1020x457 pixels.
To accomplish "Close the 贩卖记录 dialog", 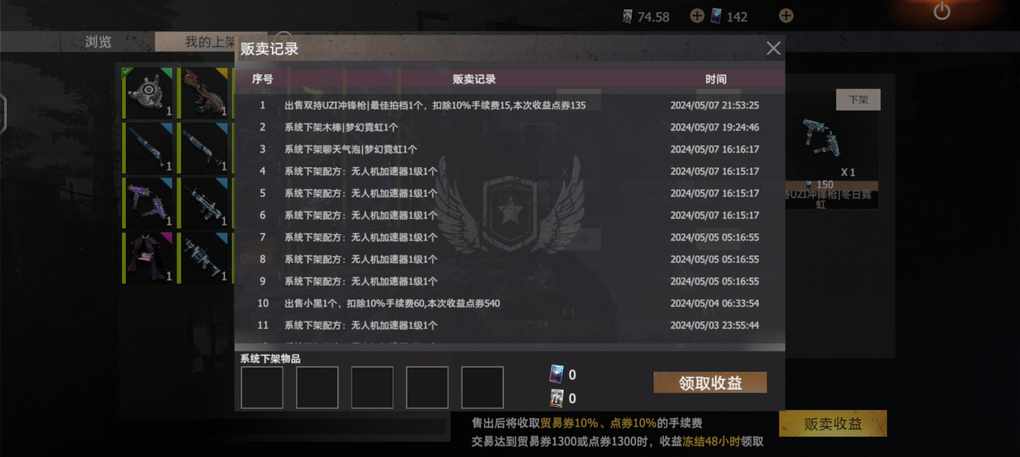I will [773, 48].
